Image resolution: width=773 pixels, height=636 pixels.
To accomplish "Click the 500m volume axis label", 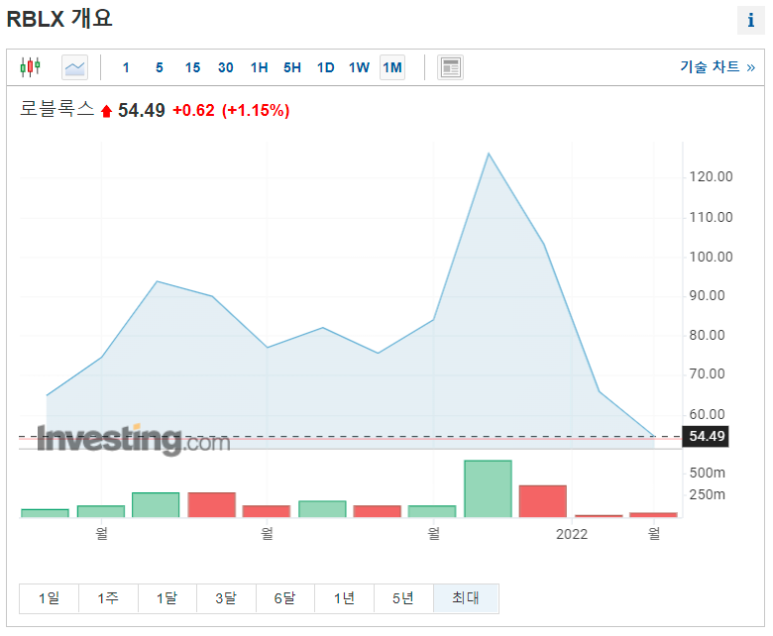I will [x=707, y=473].
